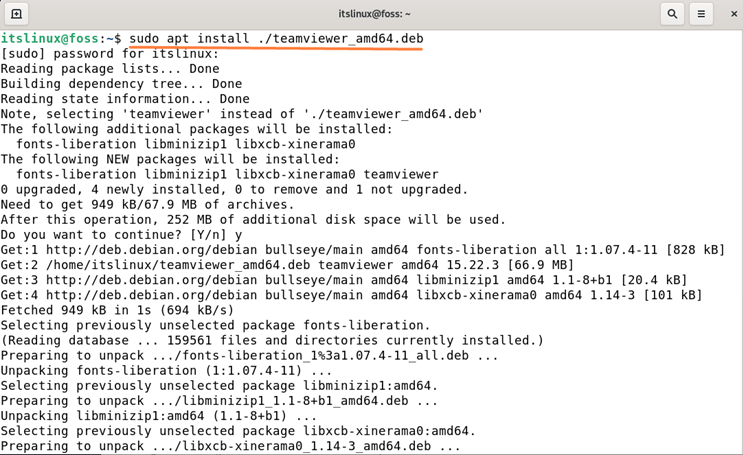743x455 pixels.
Task: Click 'The following additional packages will be installed:'
Action: pos(197,129)
